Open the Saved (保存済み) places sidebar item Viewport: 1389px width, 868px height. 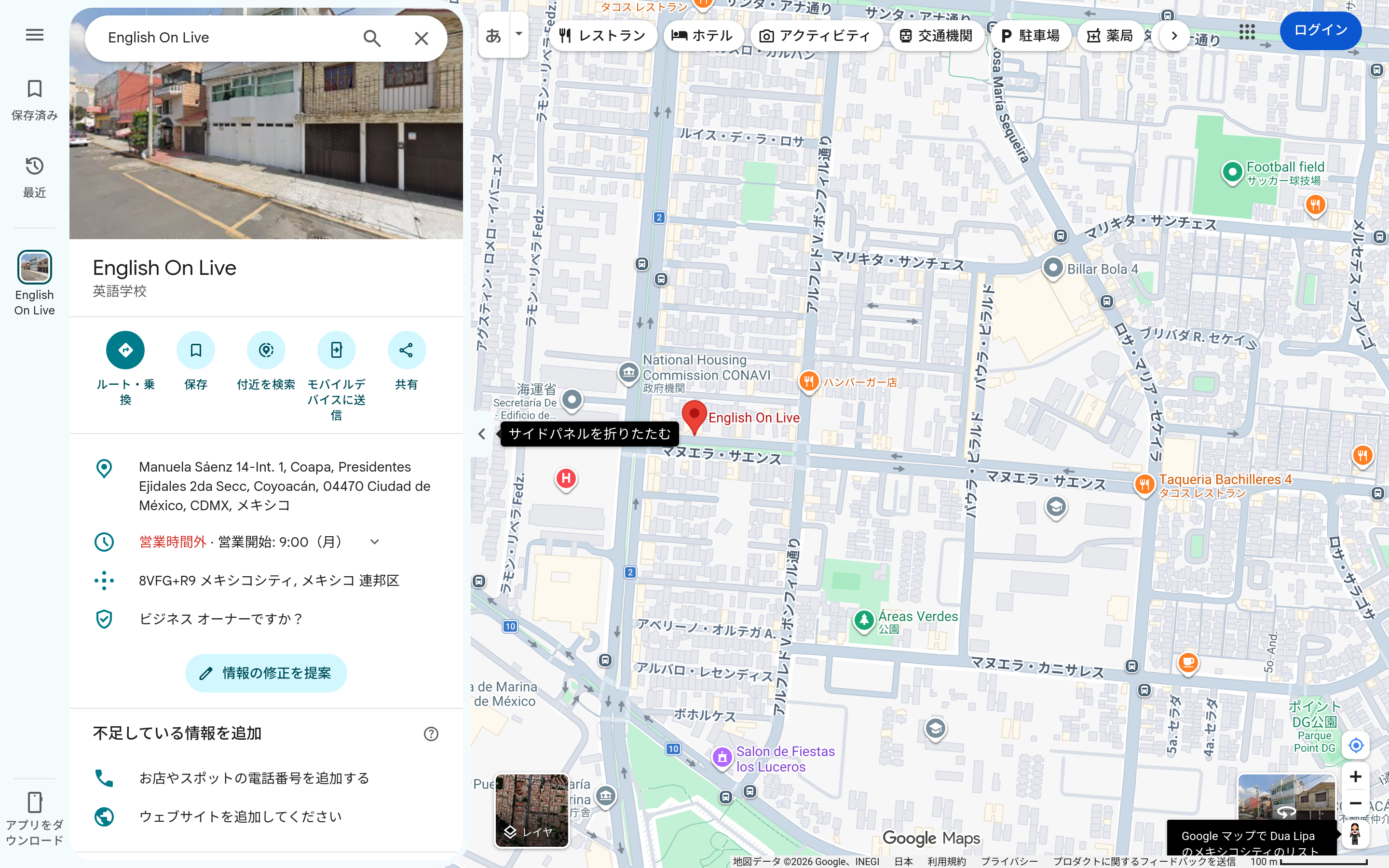click(x=34, y=100)
